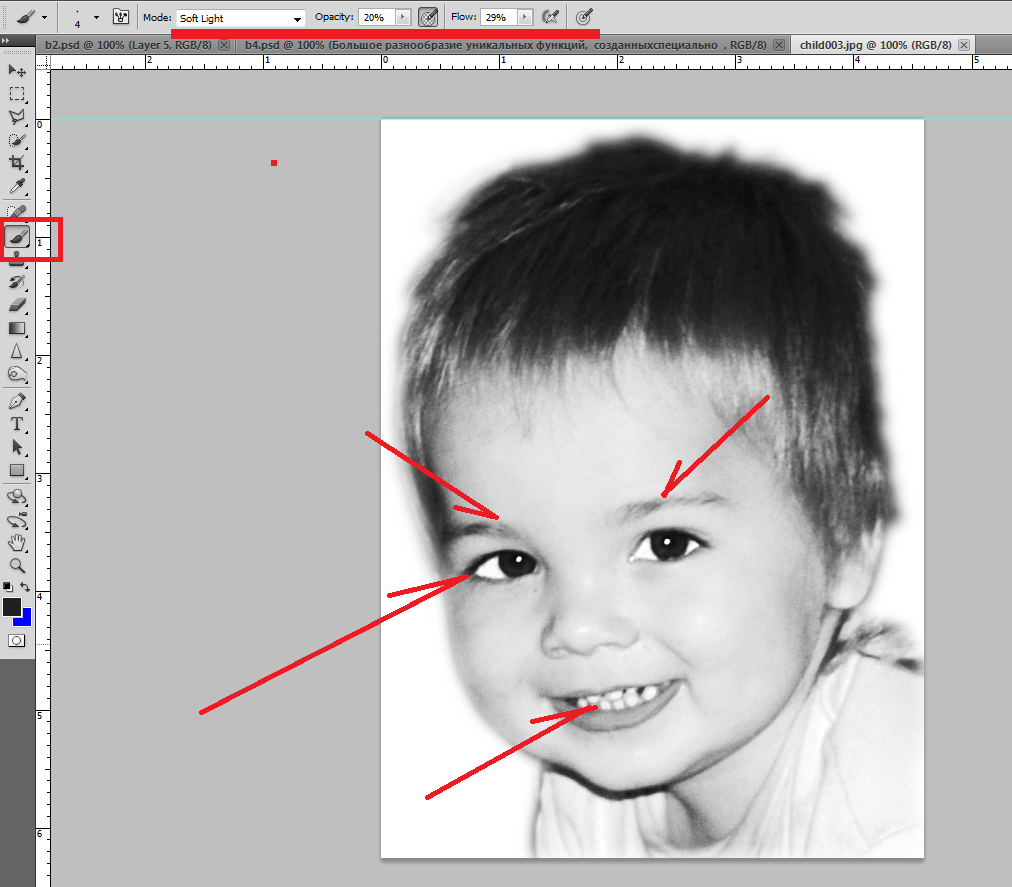Screen dimensions: 1012x887
Task: Select the Crop tool
Action: 17,163
